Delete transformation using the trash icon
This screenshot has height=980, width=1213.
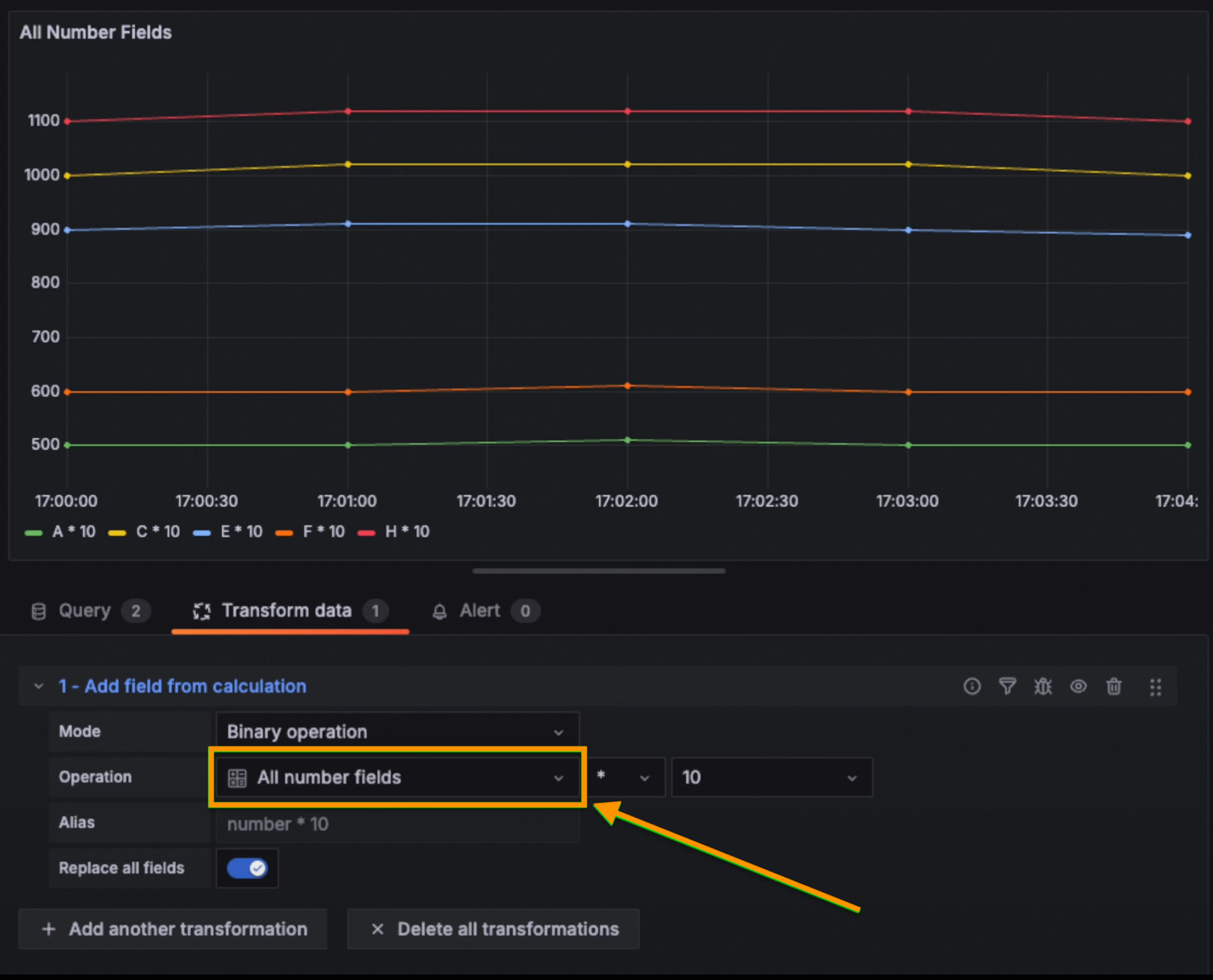click(1114, 686)
